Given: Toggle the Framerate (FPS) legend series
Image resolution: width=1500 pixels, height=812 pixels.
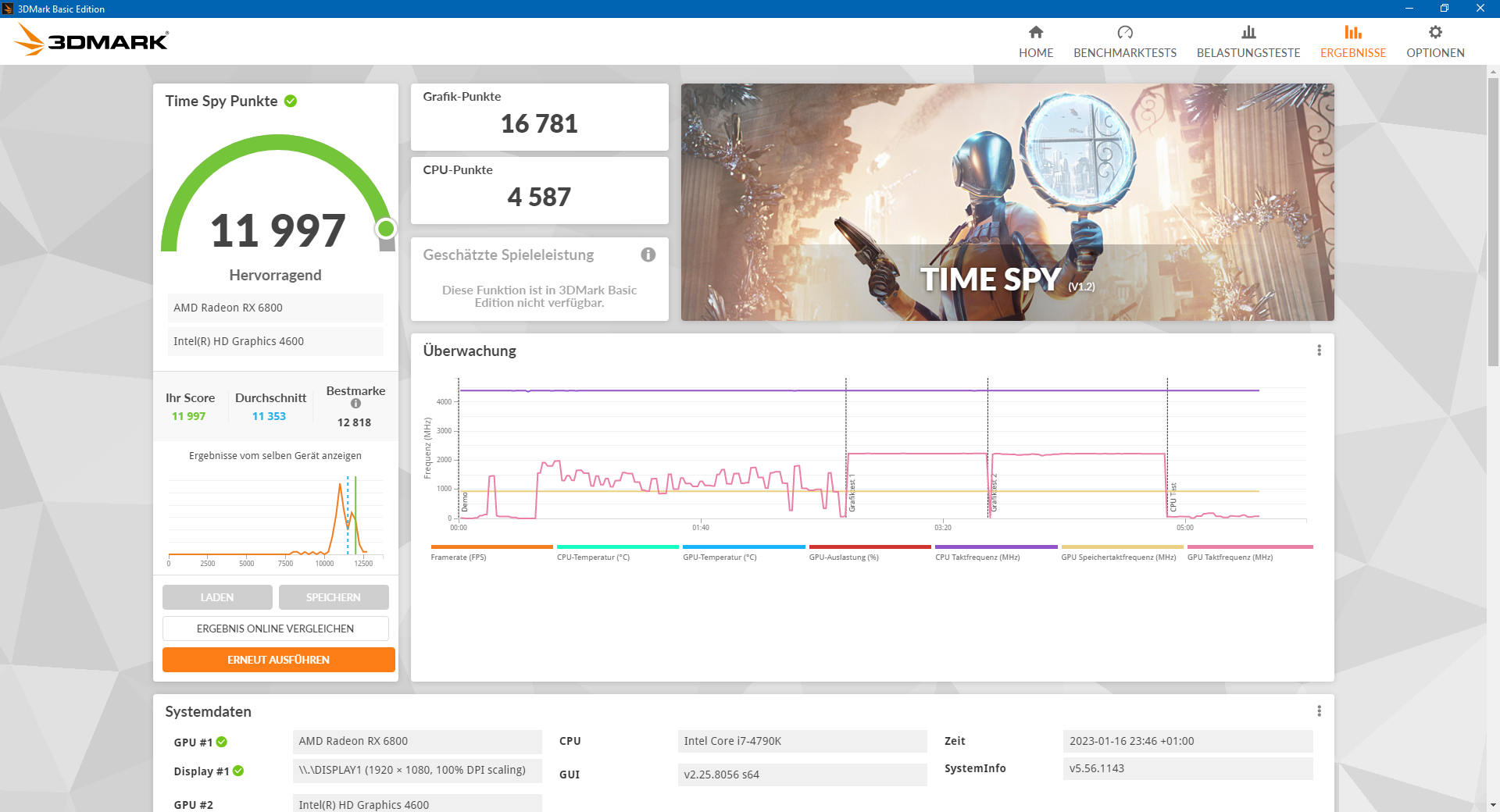Looking at the screenshot, I should tap(491, 552).
